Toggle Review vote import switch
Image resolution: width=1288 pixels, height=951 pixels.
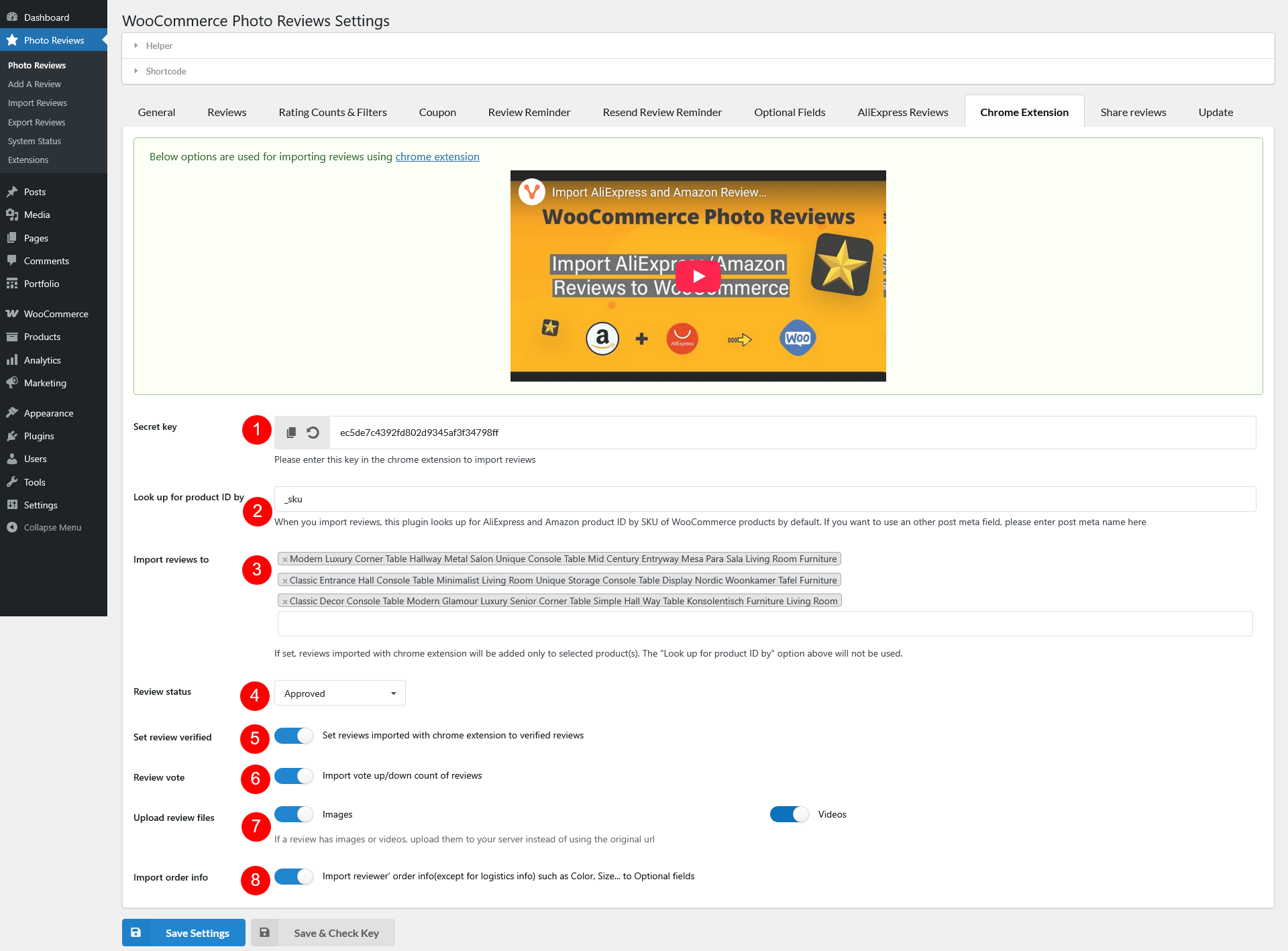tap(294, 776)
